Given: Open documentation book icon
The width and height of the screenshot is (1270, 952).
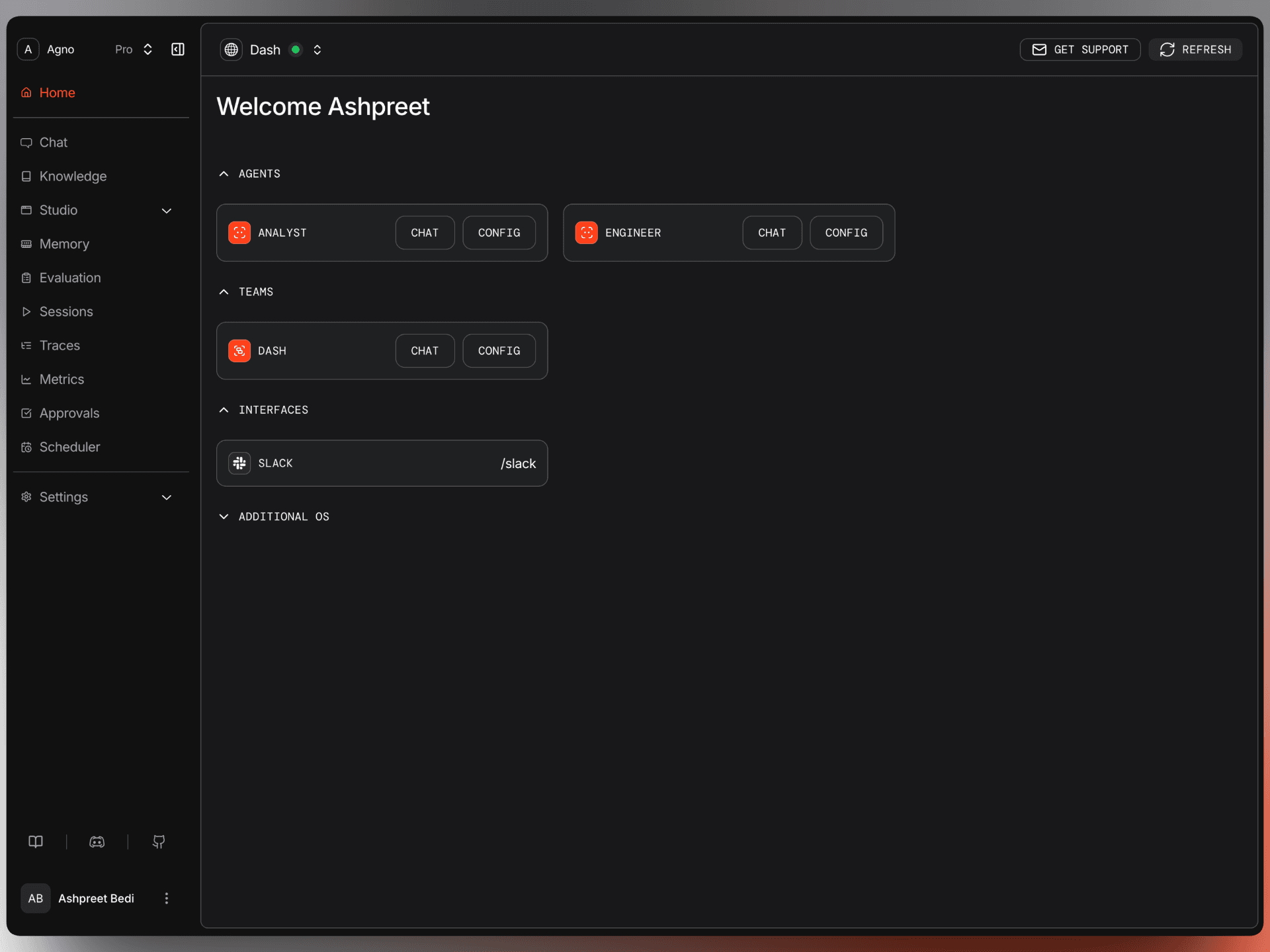Looking at the screenshot, I should 36,842.
